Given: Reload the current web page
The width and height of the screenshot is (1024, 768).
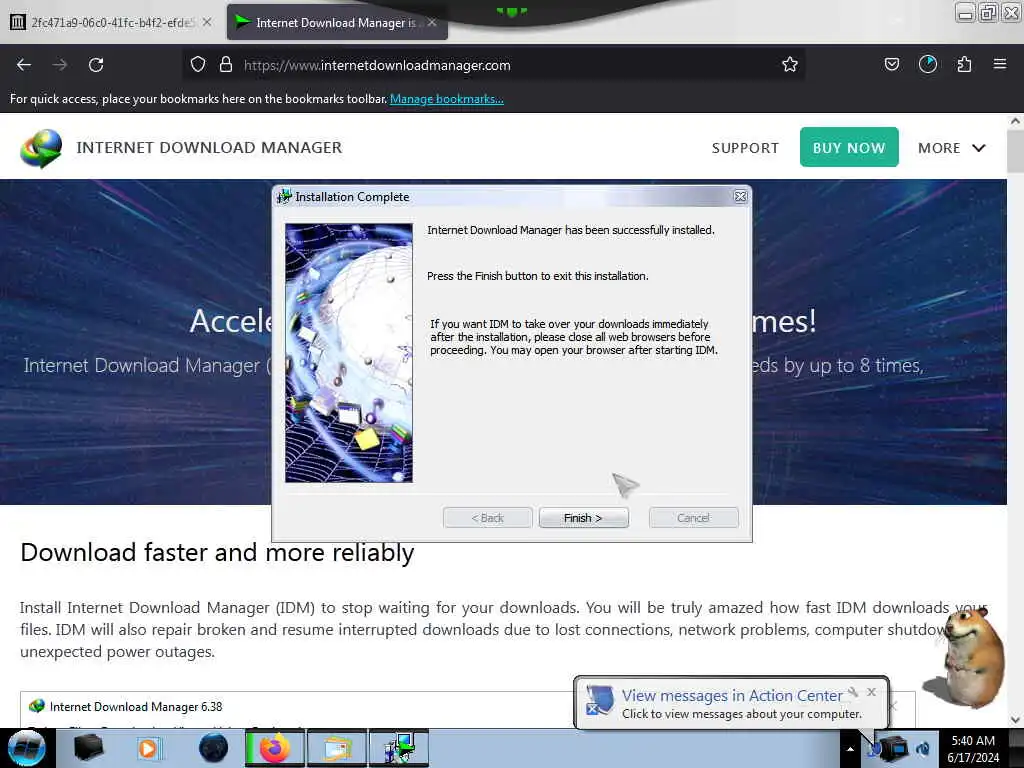Looking at the screenshot, I should click(x=96, y=65).
